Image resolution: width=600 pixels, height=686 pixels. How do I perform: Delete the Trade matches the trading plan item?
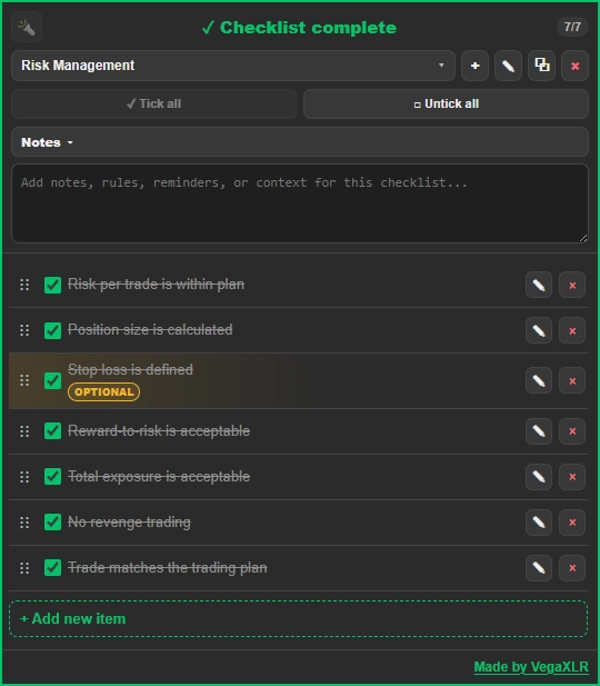(x=572, y=568)
